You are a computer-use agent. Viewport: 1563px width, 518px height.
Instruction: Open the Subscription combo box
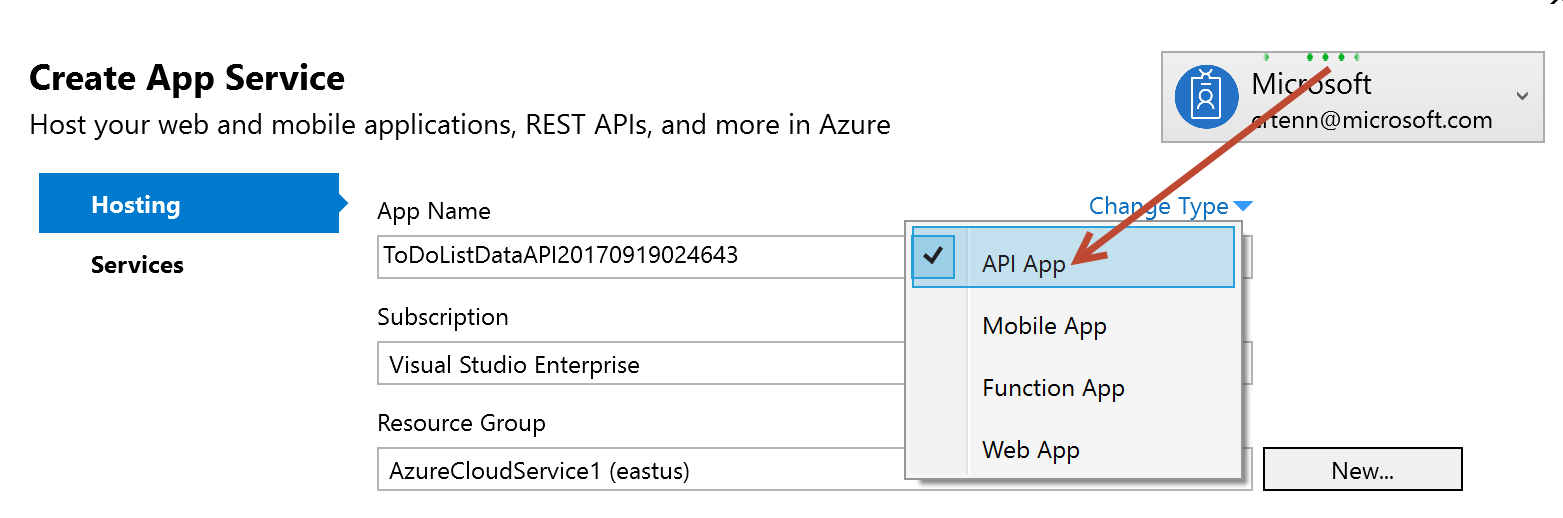[640, 364]
